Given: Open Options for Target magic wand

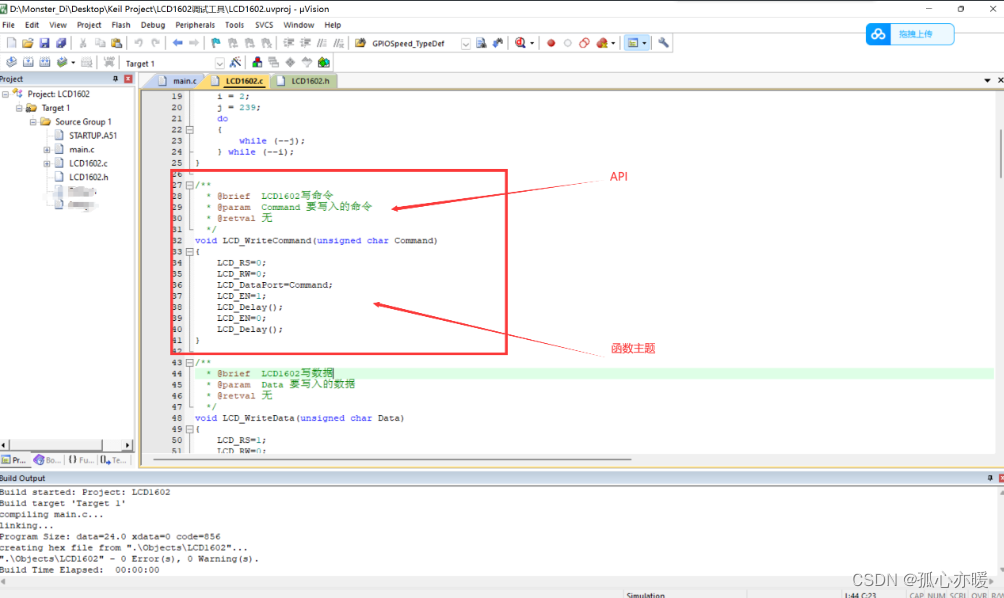Looking at the screenshot, I should click(235, 62).
